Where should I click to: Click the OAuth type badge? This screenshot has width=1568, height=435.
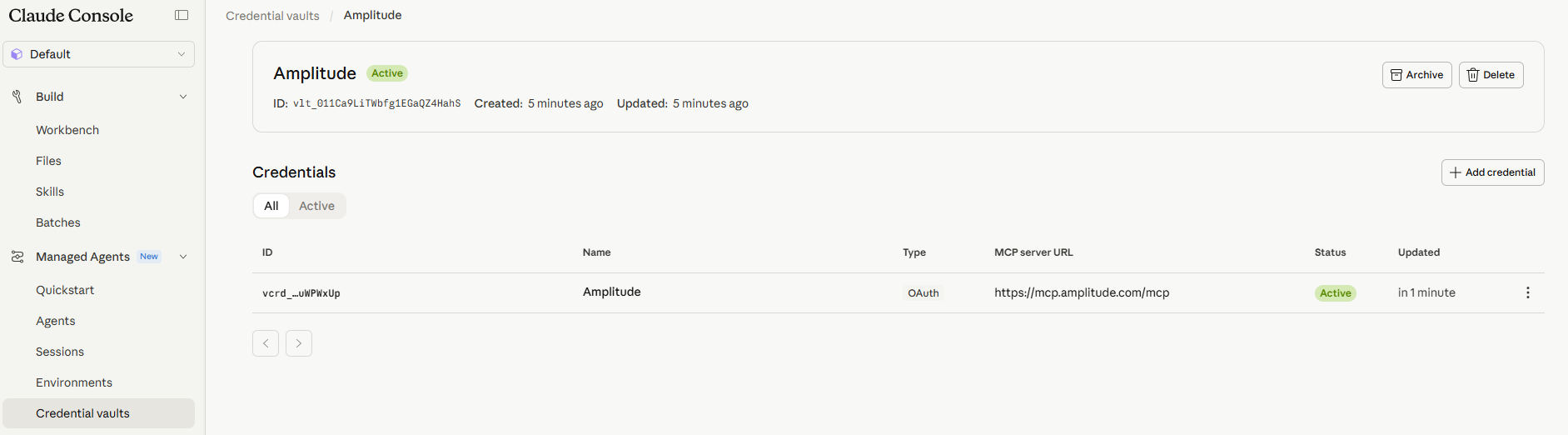click(x=923, y=293)
